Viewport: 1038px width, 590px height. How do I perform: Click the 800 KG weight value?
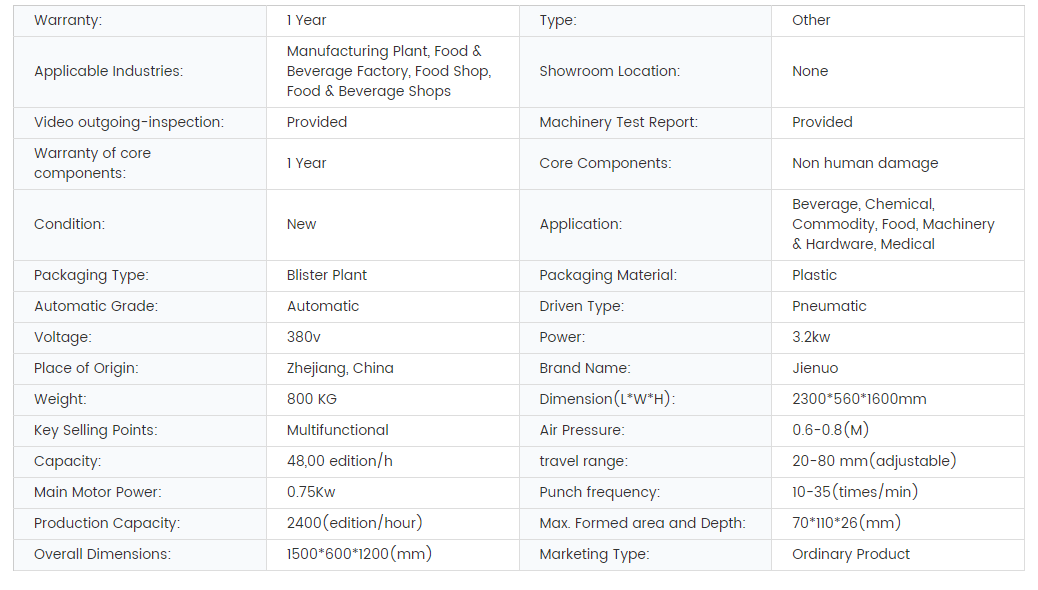pyautogui.click(x=311, y=399)
